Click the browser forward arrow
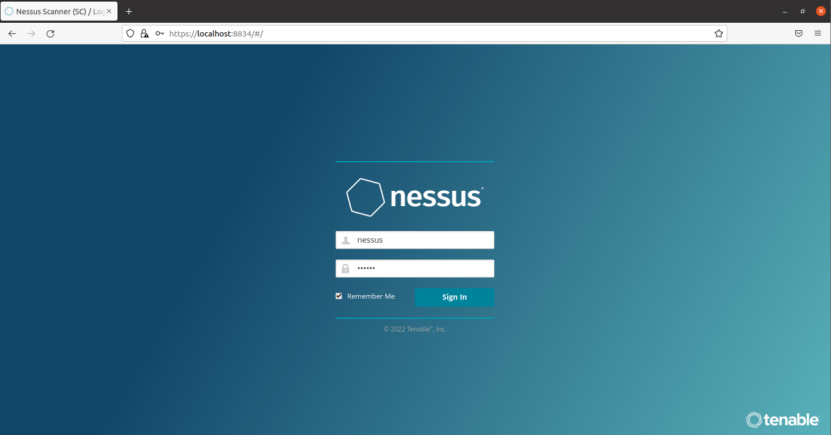This screenshot has height=436, width=831. [x=31, y=33]
